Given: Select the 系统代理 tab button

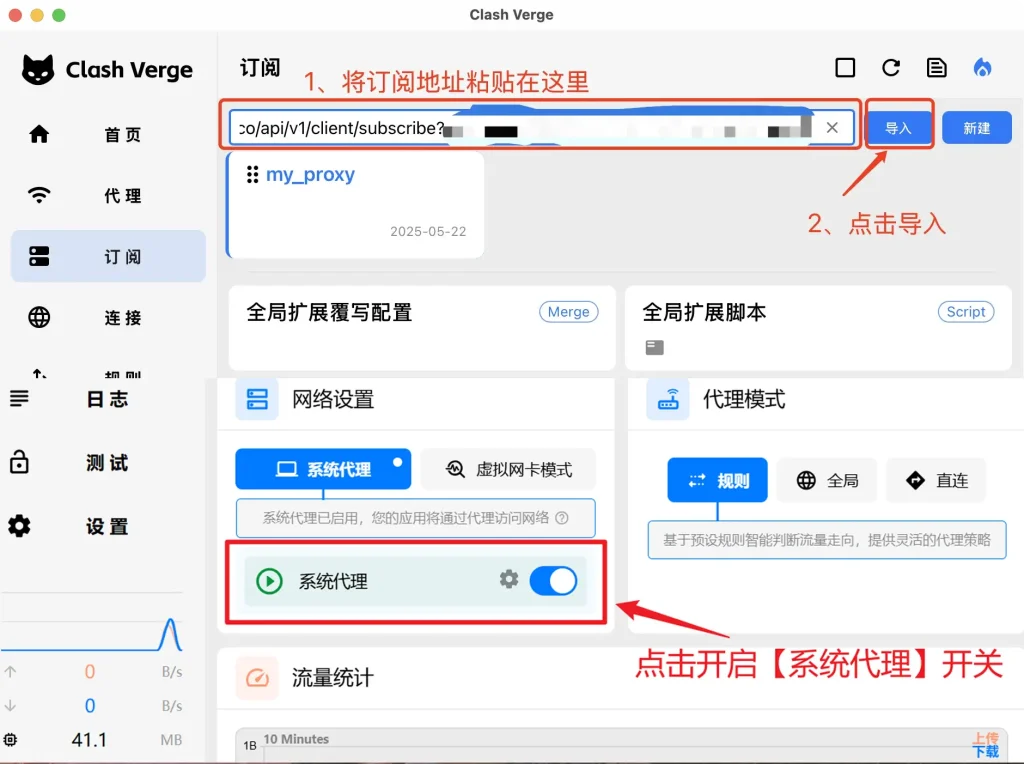Looking at the screenshot, I should pos(323,469).
